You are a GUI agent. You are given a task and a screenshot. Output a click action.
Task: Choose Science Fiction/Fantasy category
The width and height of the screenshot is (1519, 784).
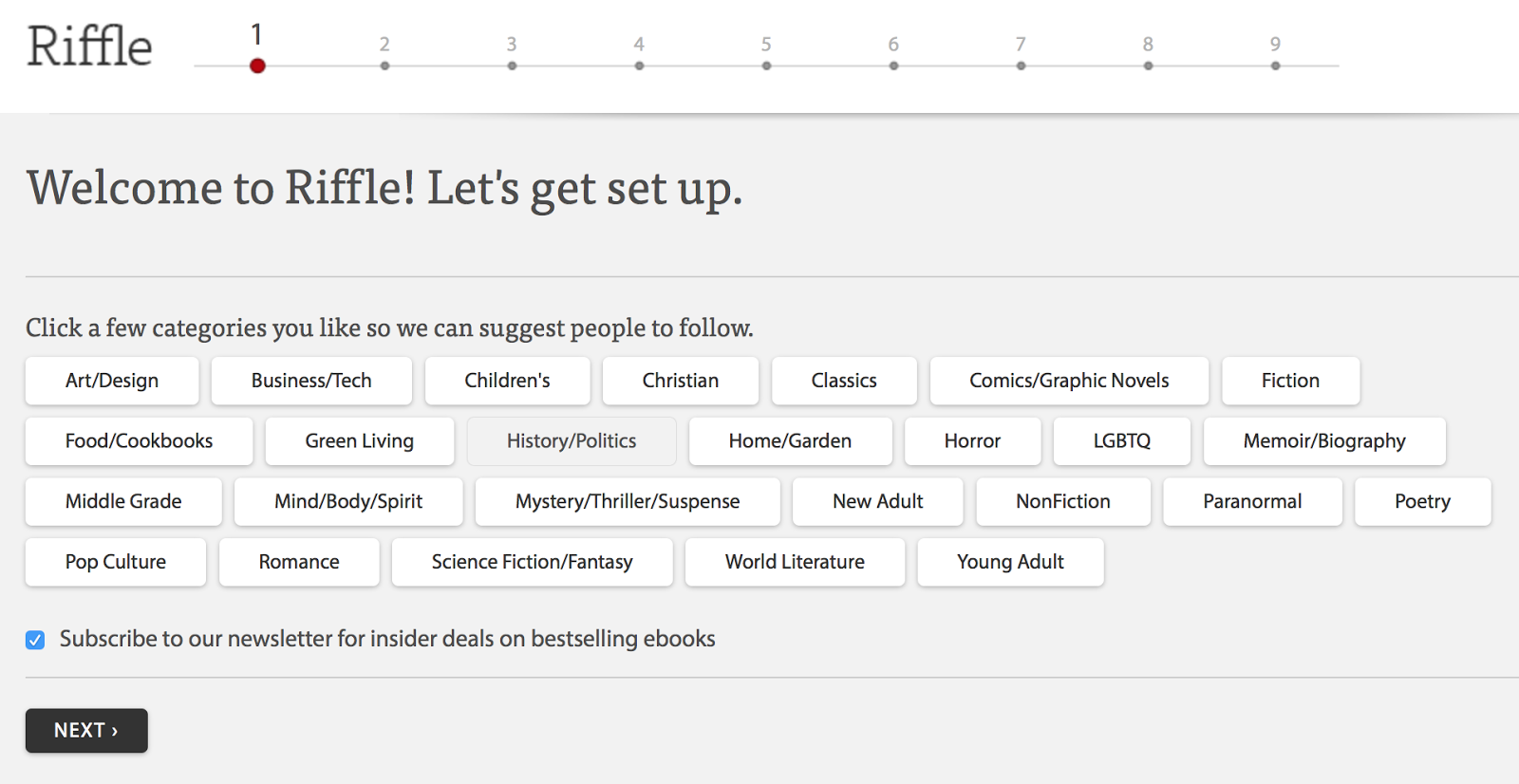tap(532, 562)
